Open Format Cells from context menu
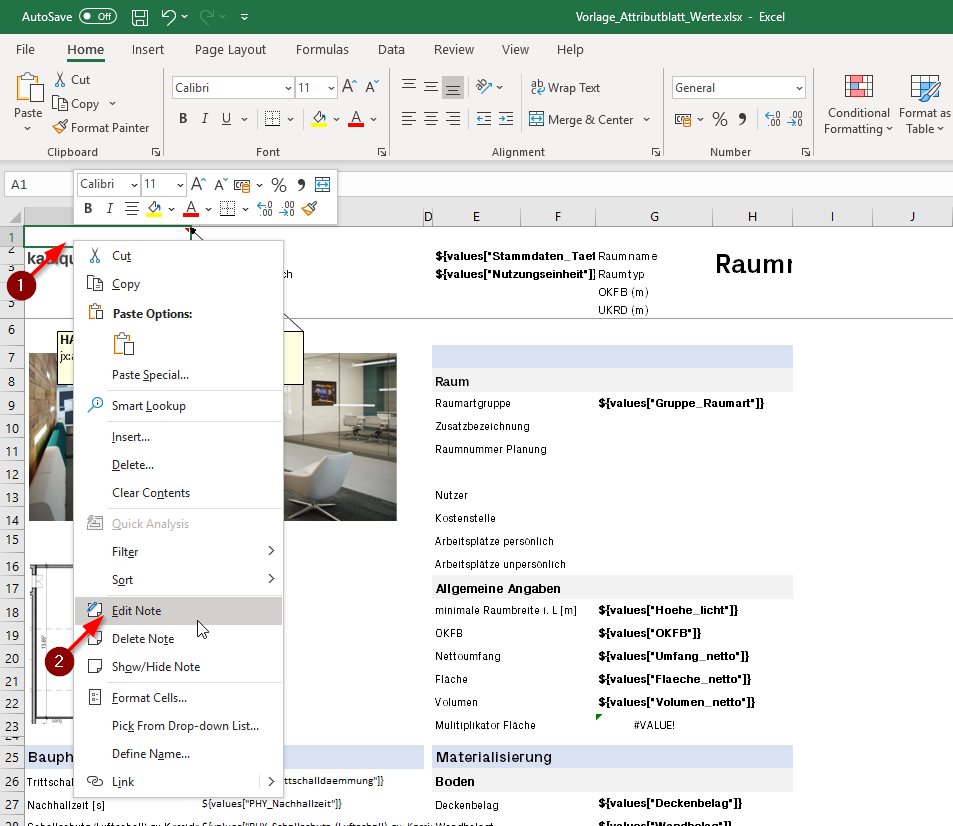 click(x=178, y=698)
